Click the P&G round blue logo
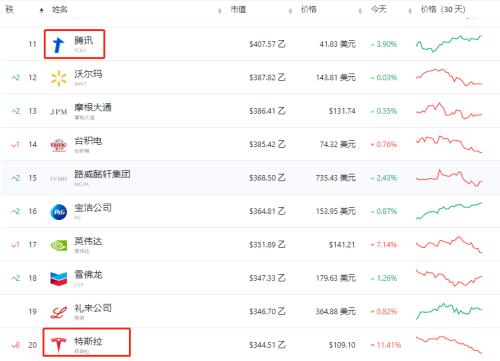 click(x=59, y=212)
